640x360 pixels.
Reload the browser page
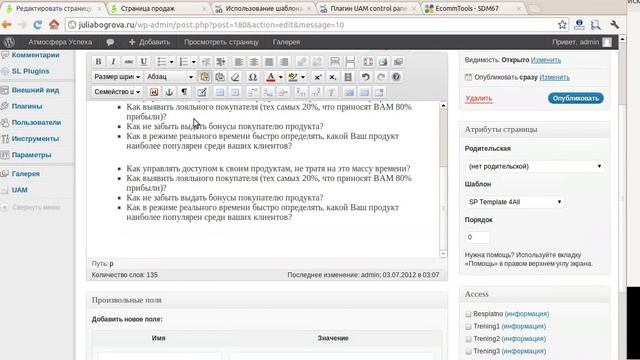[x=38, y=25]
